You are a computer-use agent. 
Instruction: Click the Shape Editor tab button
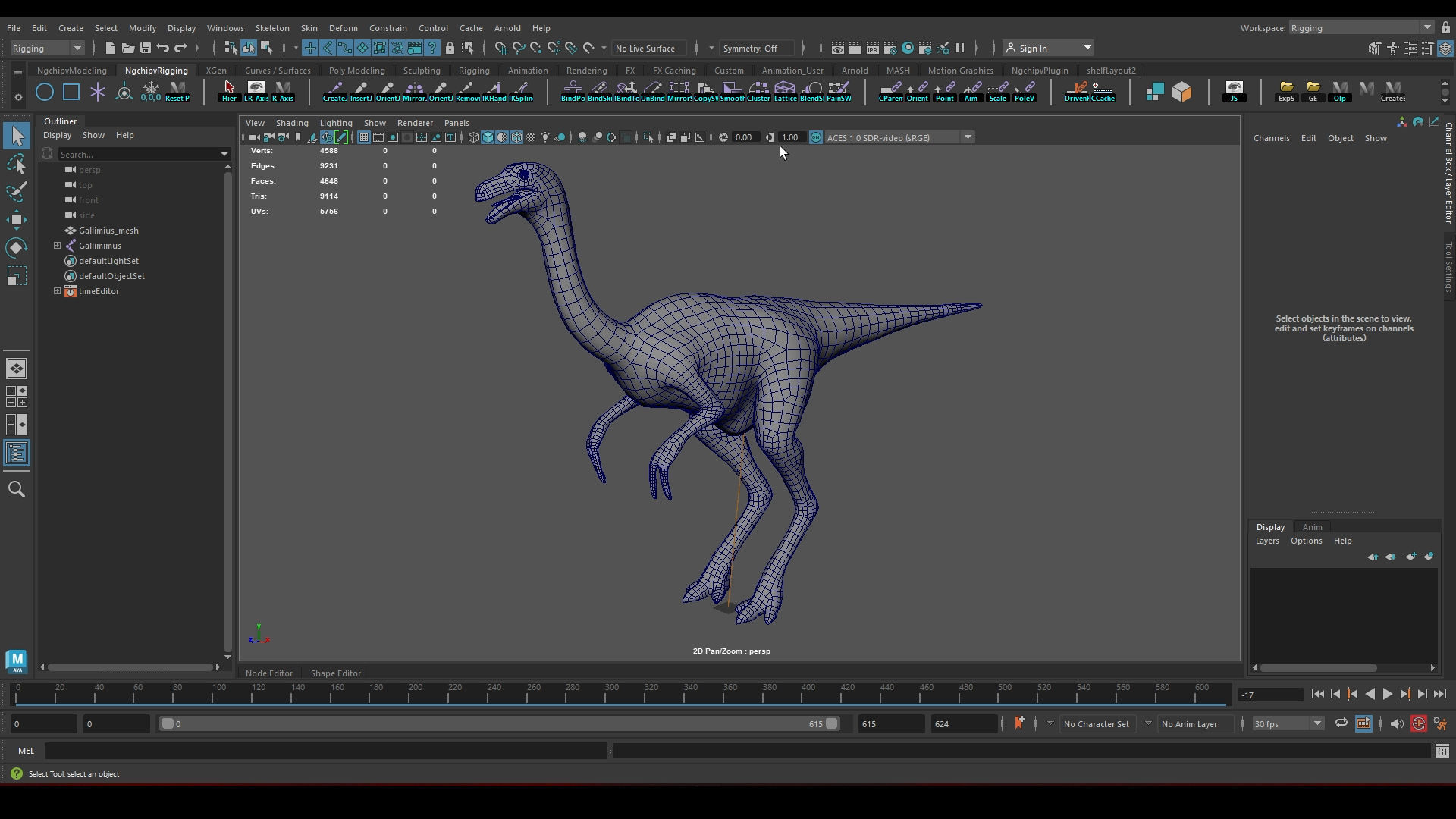(335, 673)
